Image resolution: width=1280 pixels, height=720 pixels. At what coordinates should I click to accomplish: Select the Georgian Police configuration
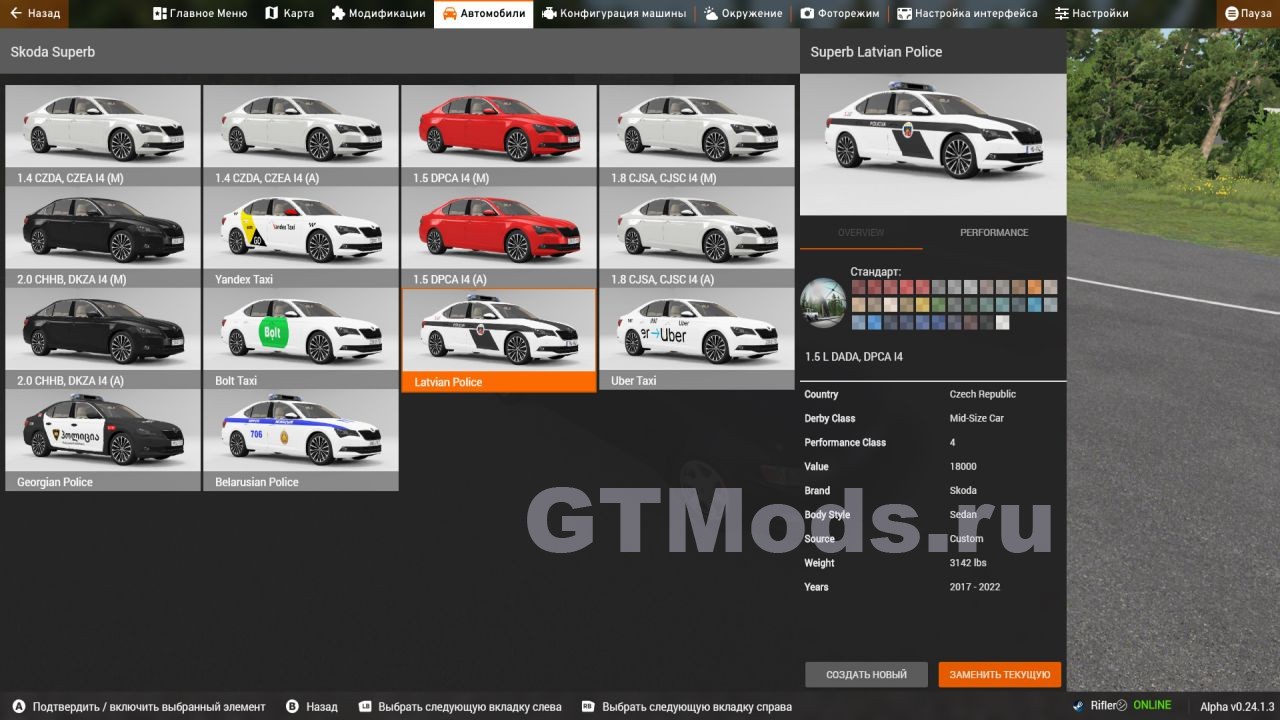coord(103,441)
